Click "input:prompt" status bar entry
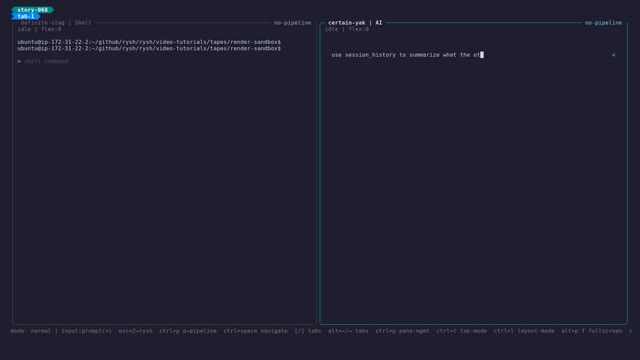 click(87, 331)
